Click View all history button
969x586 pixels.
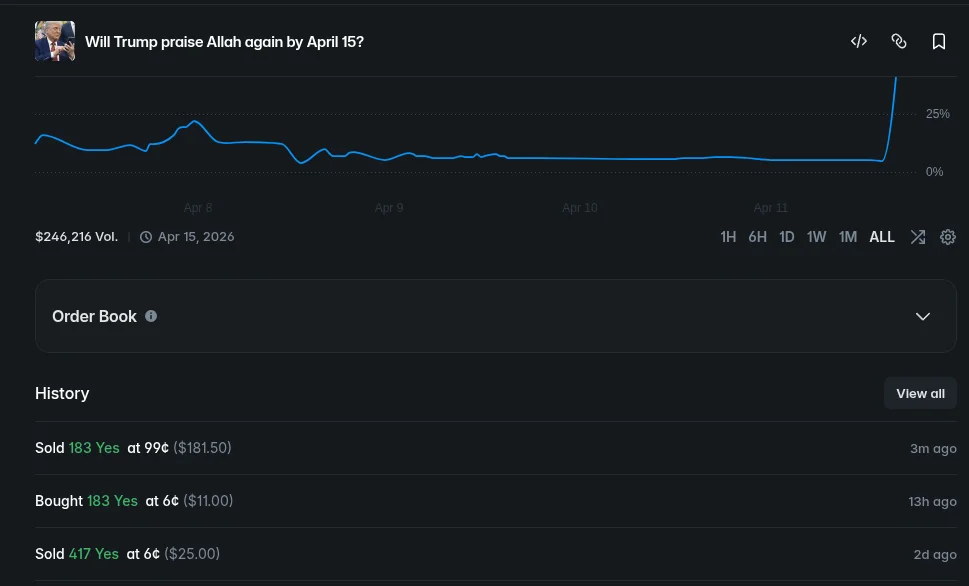pos(920,393)
